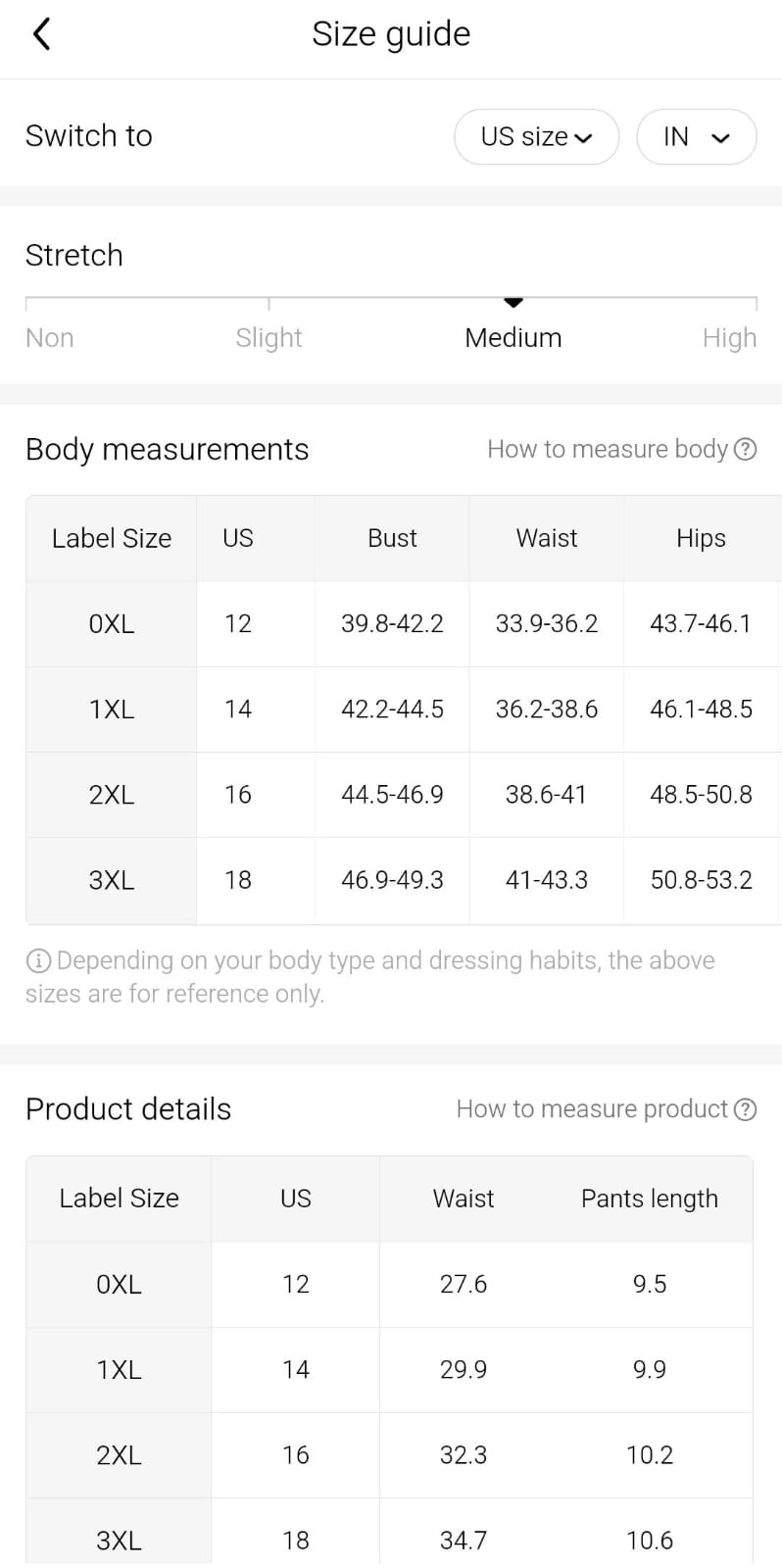Select the Medium stretch label
The image size is (782, 1568).
click(x=513, y=337)
